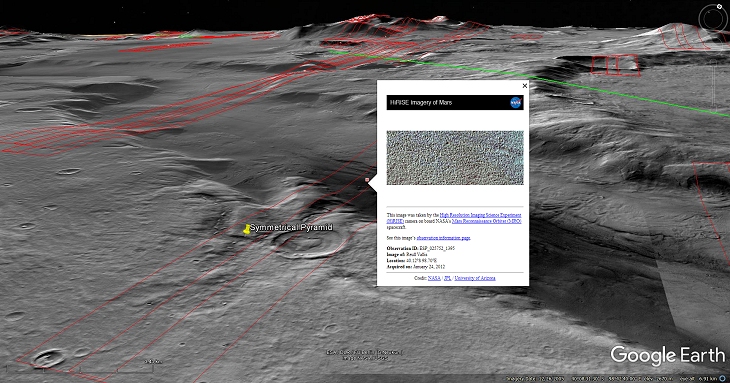Image resolution: width=730 pixels, height=383 pixels.
Task: Click the HiRISE Imagery of Mars header title
Action: point(421,102)
